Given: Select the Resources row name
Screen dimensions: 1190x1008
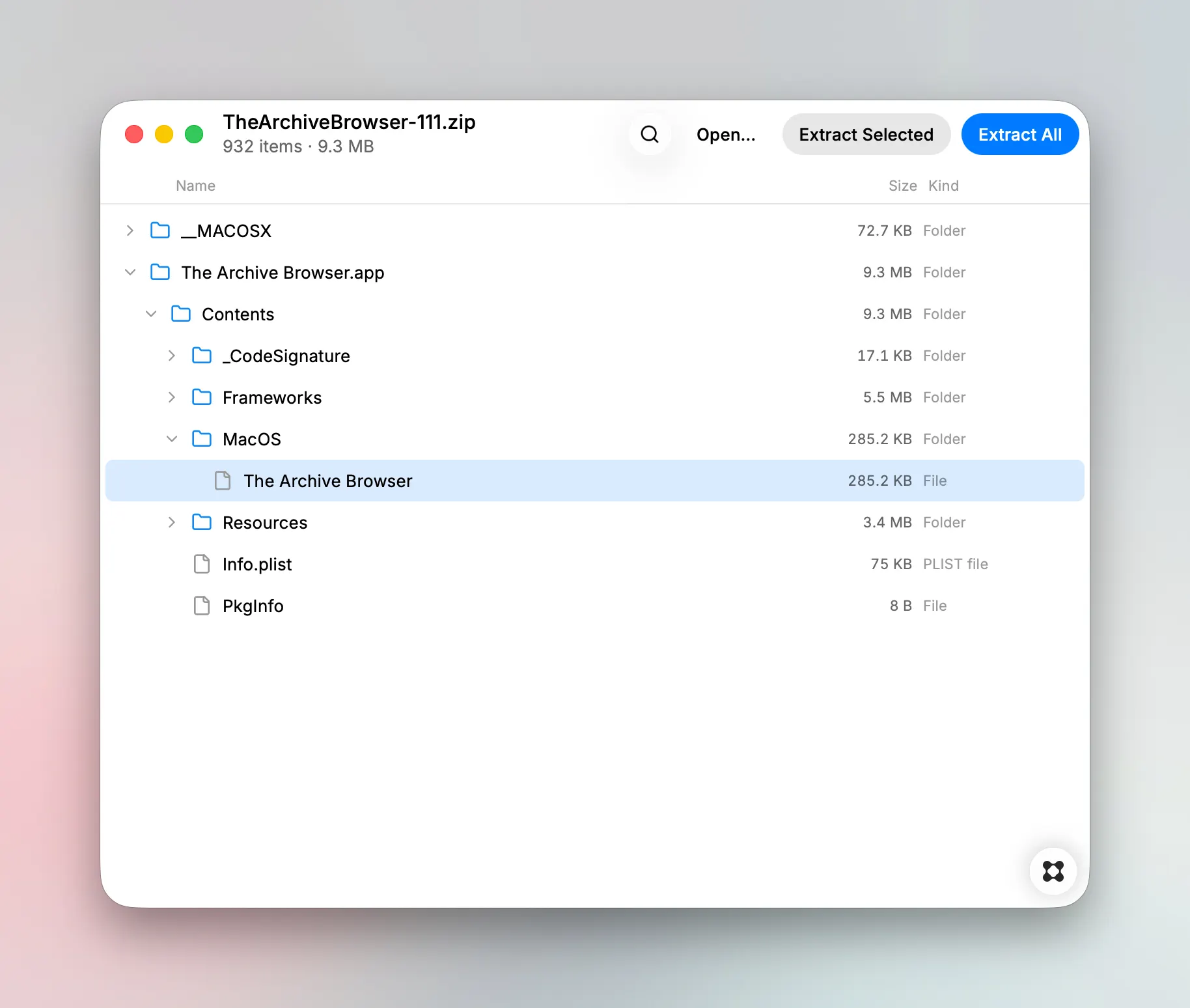Looking at the screenshot, I should click(265, 522).
